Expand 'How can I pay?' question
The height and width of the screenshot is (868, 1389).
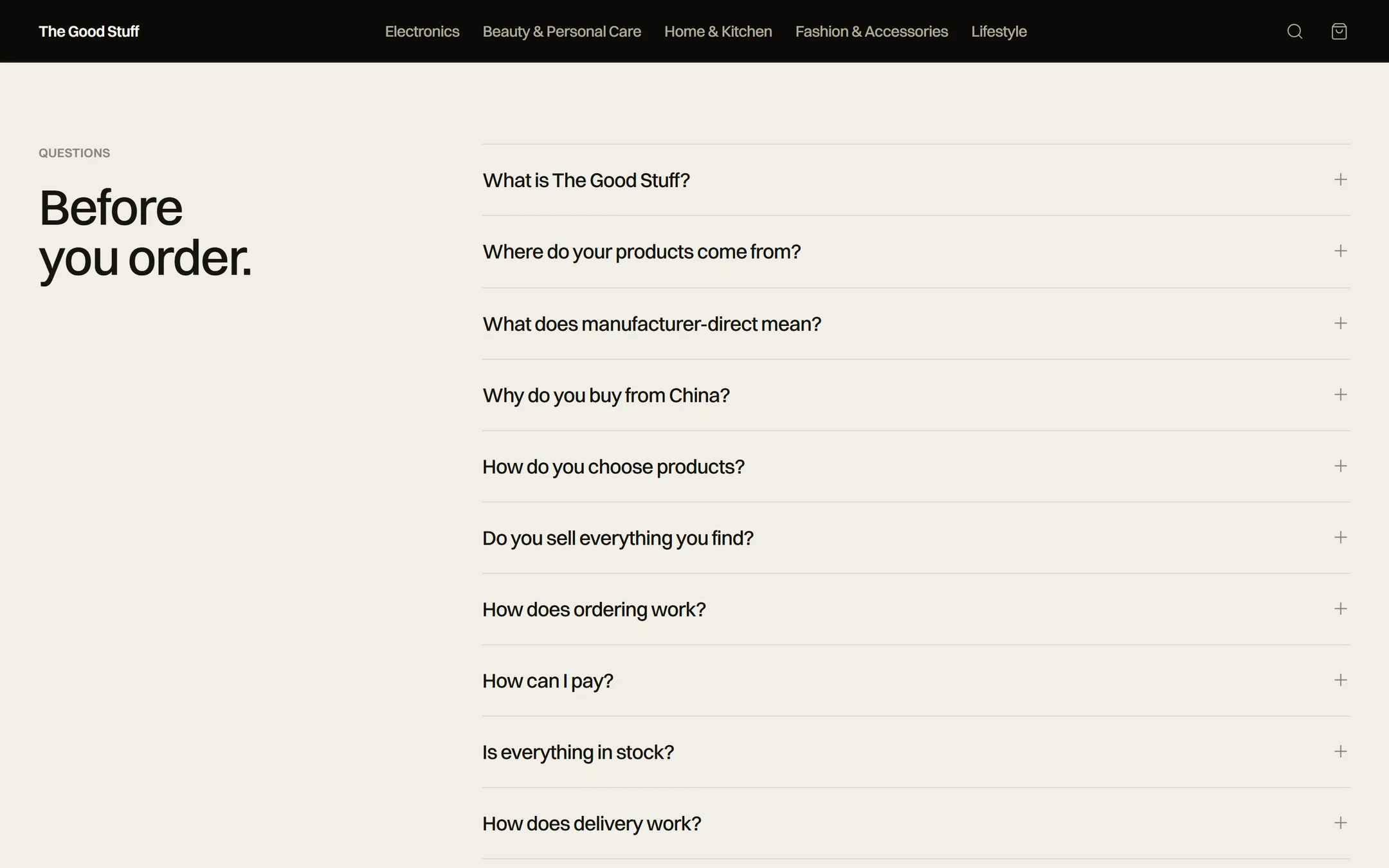(916, 680)
